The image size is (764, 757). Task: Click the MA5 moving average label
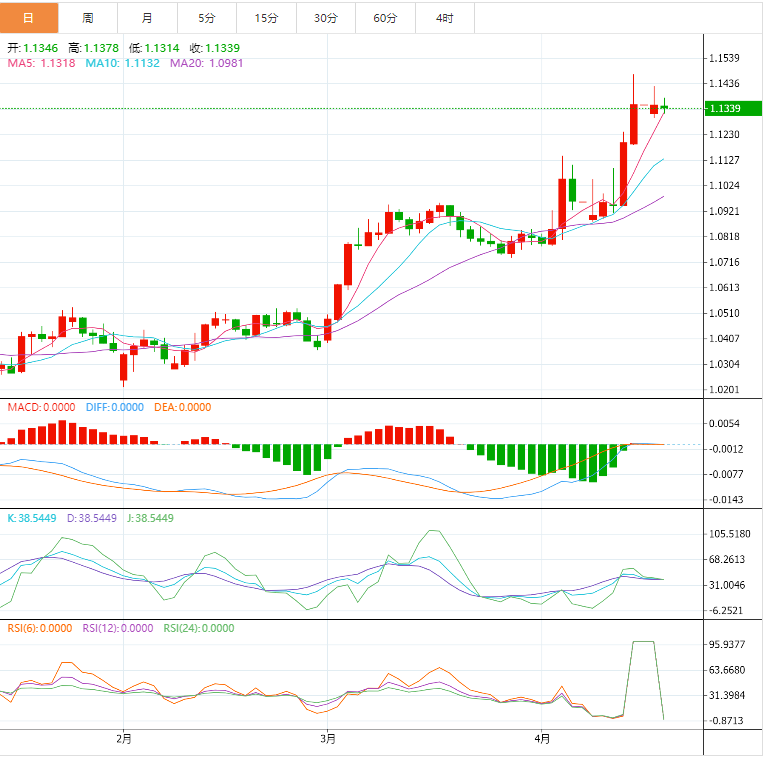coord(42,63)
